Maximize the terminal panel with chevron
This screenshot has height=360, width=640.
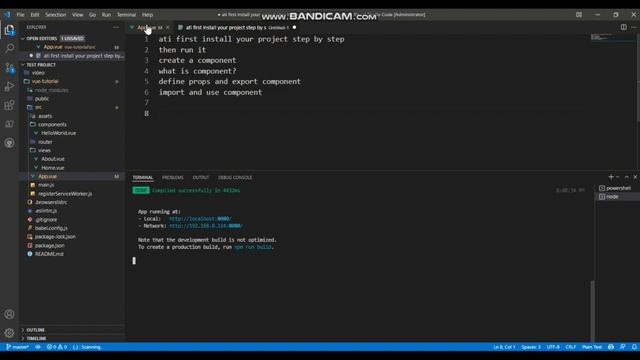(x=627, y=177)
